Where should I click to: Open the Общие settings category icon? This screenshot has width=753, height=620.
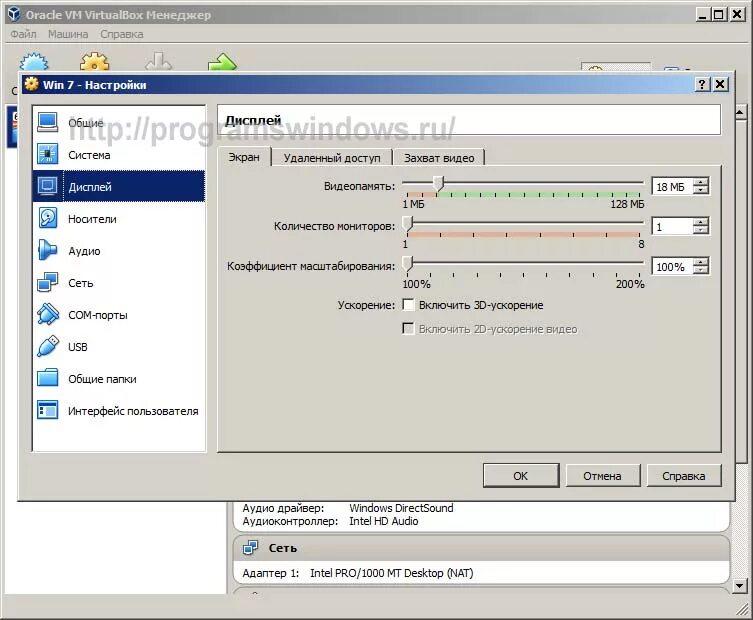coord(48,122)
